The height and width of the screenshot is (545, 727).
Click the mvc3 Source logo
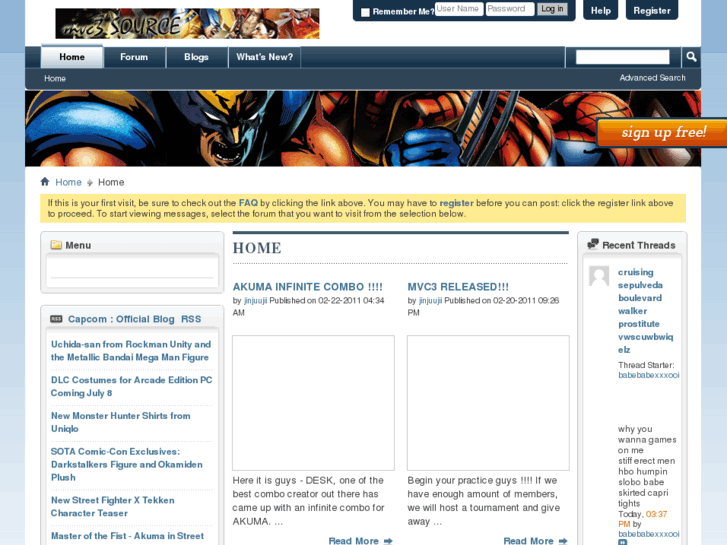coord(187,24)
